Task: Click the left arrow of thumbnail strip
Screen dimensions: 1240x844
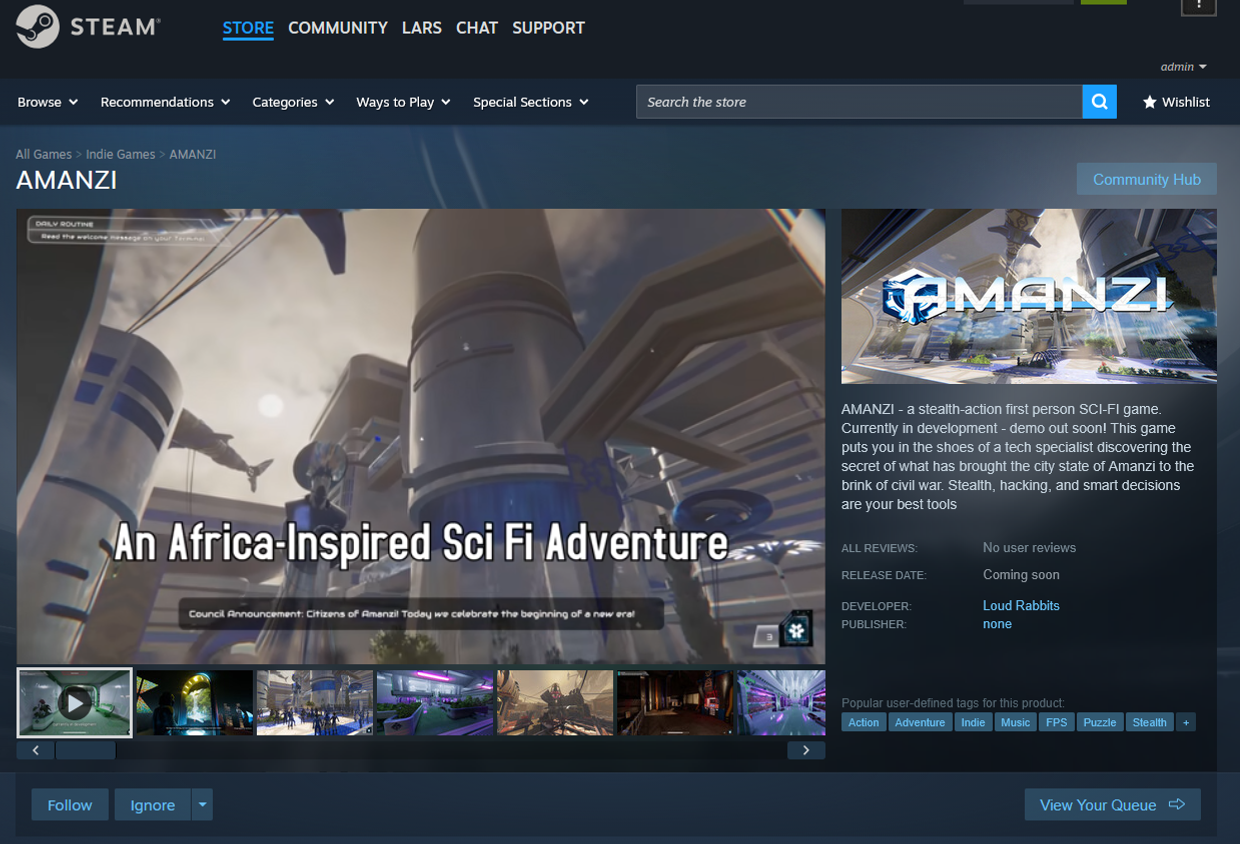Action: (36, 750)
